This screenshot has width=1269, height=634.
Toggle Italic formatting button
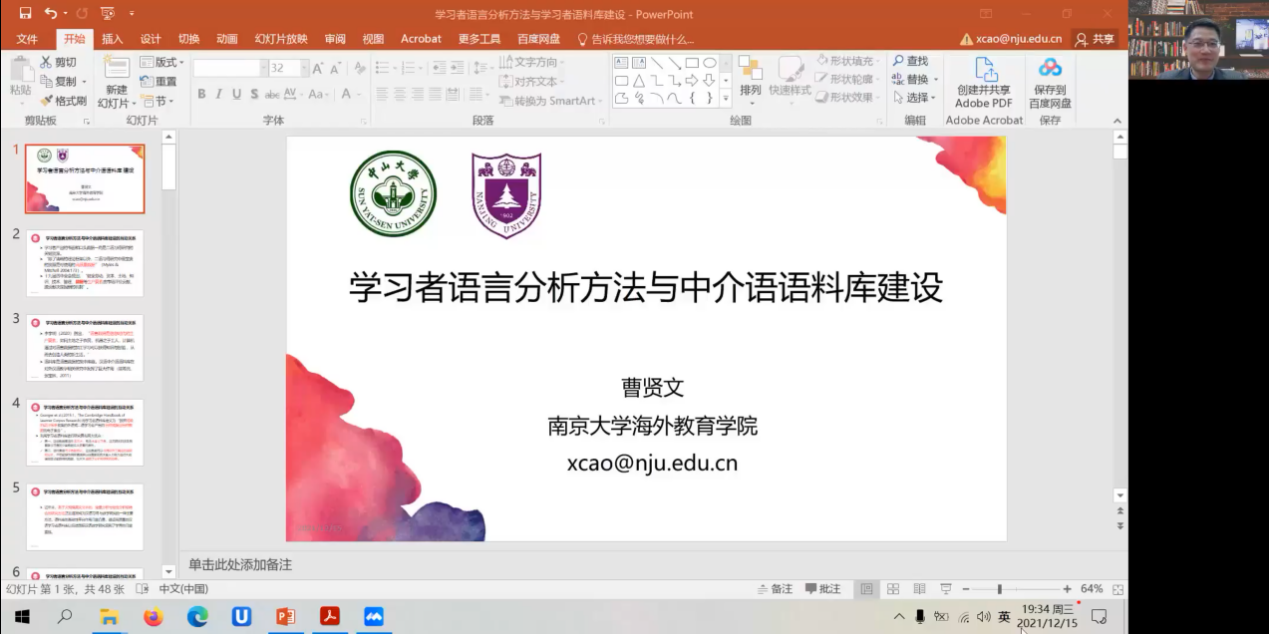219,94
